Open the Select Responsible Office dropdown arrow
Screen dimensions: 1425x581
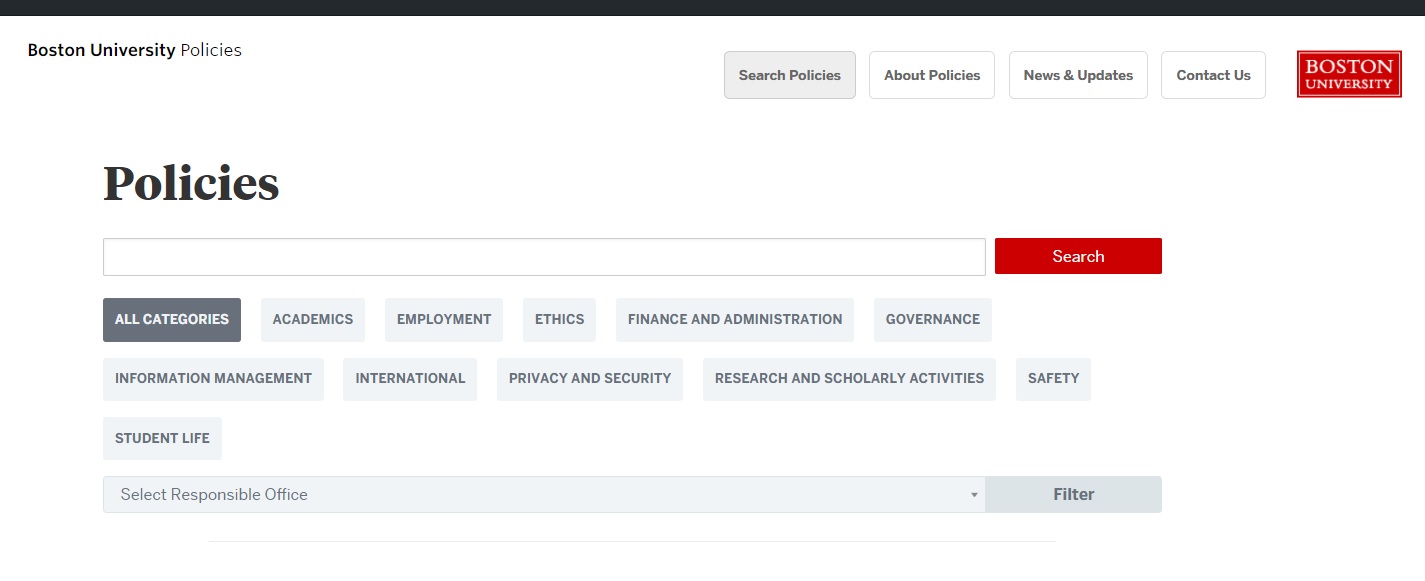click(974, 495)
